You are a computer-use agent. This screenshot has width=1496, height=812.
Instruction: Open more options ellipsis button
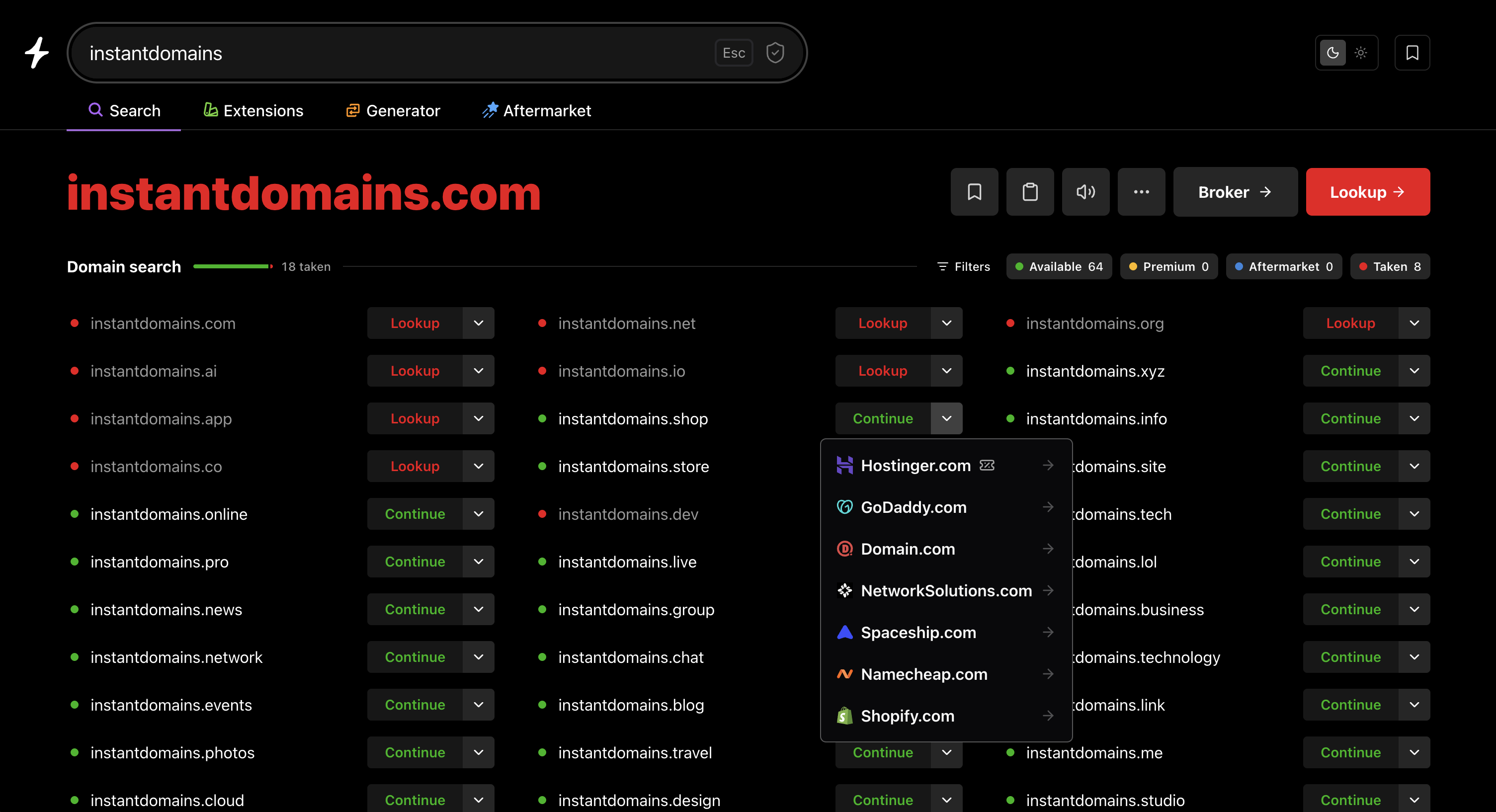click(1141, 192)
